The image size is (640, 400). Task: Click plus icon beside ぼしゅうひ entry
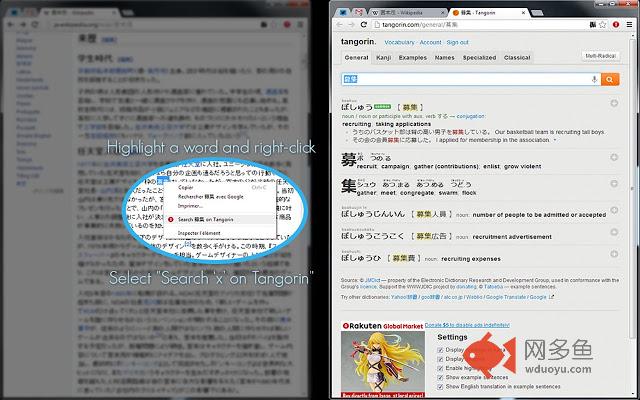pos(614,254)
